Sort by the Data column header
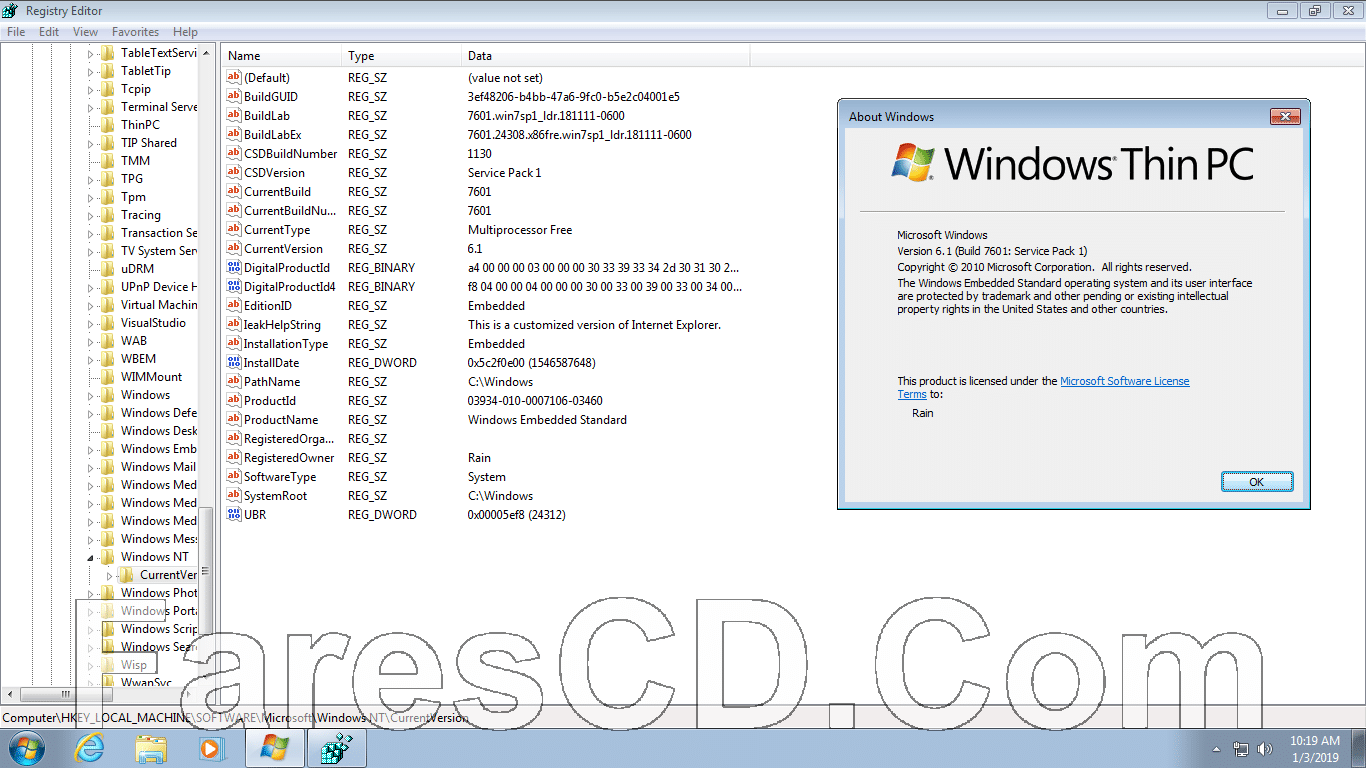The image size is (1366, 768). [x=606, y=56]
